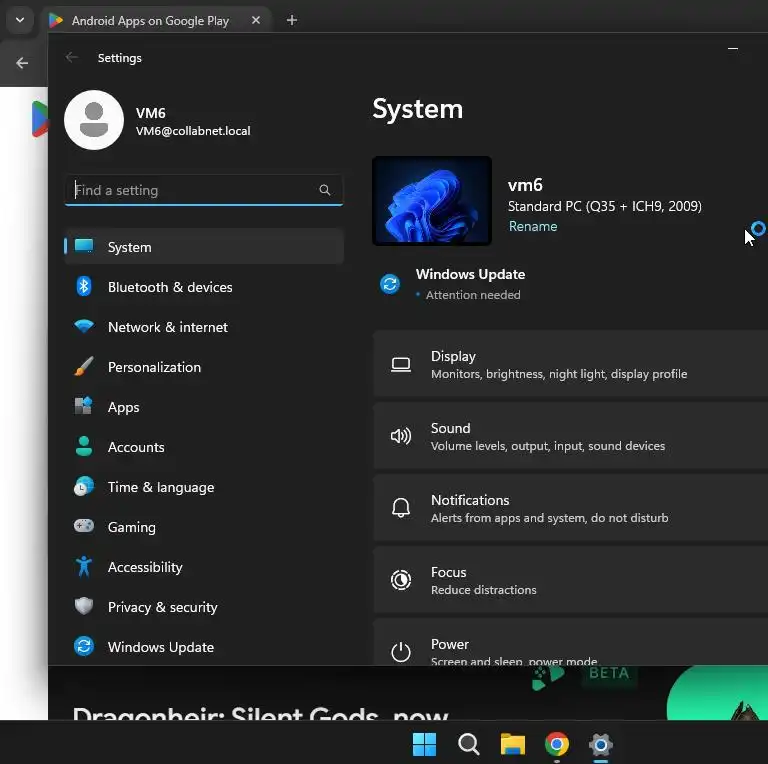The height and width of the screenshot is (764, 768).
Task: Switch to Chrome from the taskbar
Action: [x=557, y=744]
